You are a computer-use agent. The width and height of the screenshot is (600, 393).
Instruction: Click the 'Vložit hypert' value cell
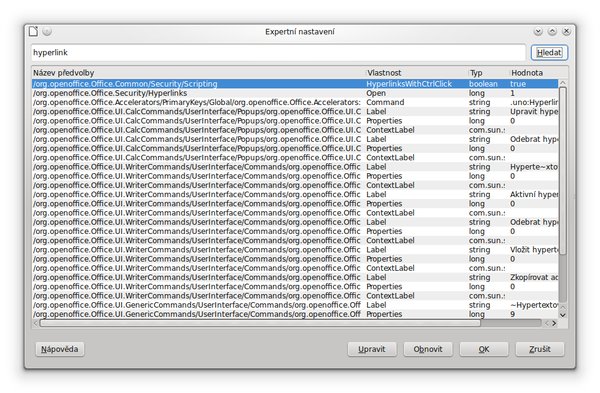[x=534, y=249]
